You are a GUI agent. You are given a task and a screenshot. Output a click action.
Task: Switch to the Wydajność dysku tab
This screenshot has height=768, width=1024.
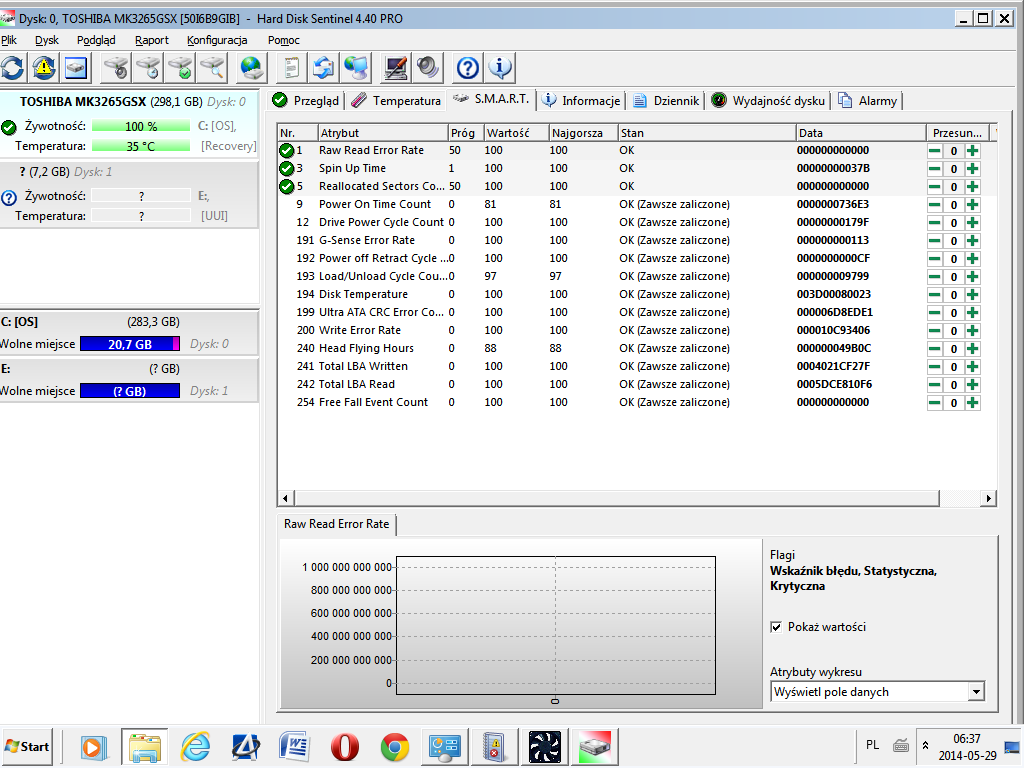(x=768, y=101)
